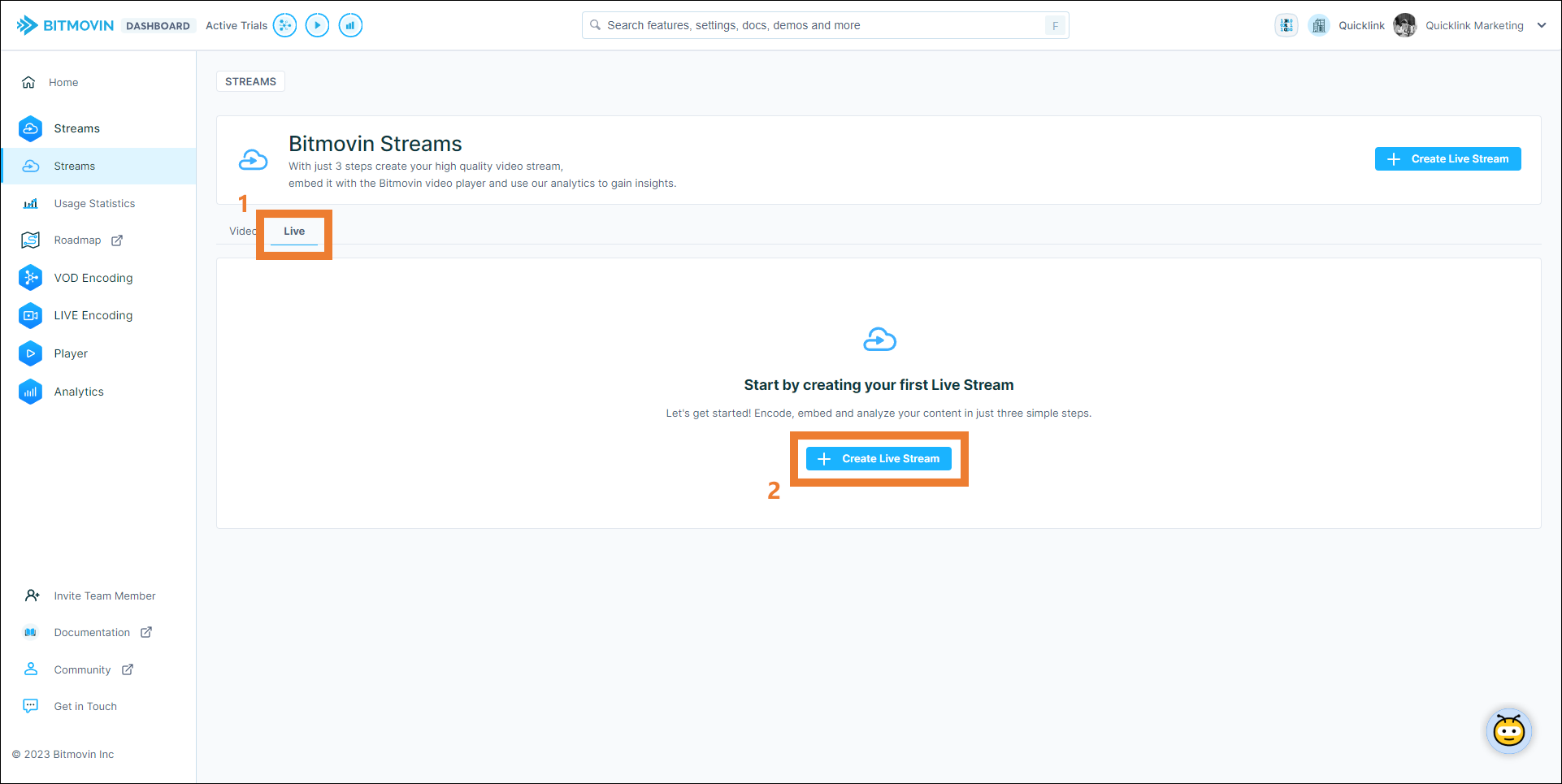Screen dimensions: 1562x784
Task: Click the top-right Create Live Stream button
Action: click(1447, 159)
